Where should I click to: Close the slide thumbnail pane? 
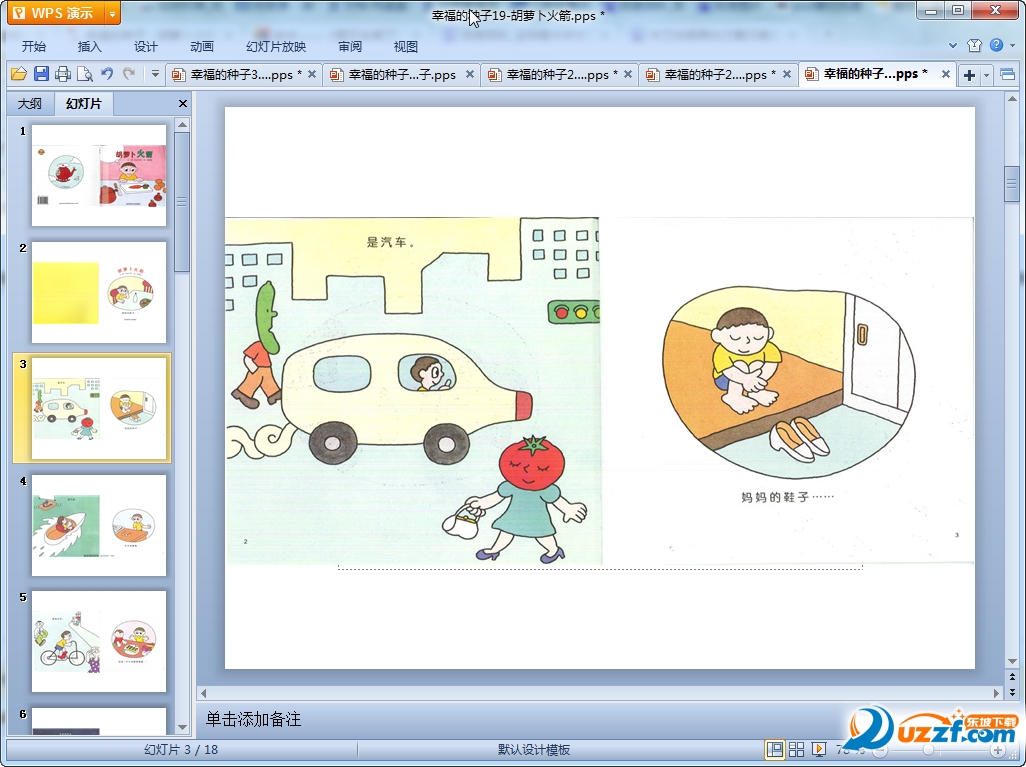click(183, 103)
